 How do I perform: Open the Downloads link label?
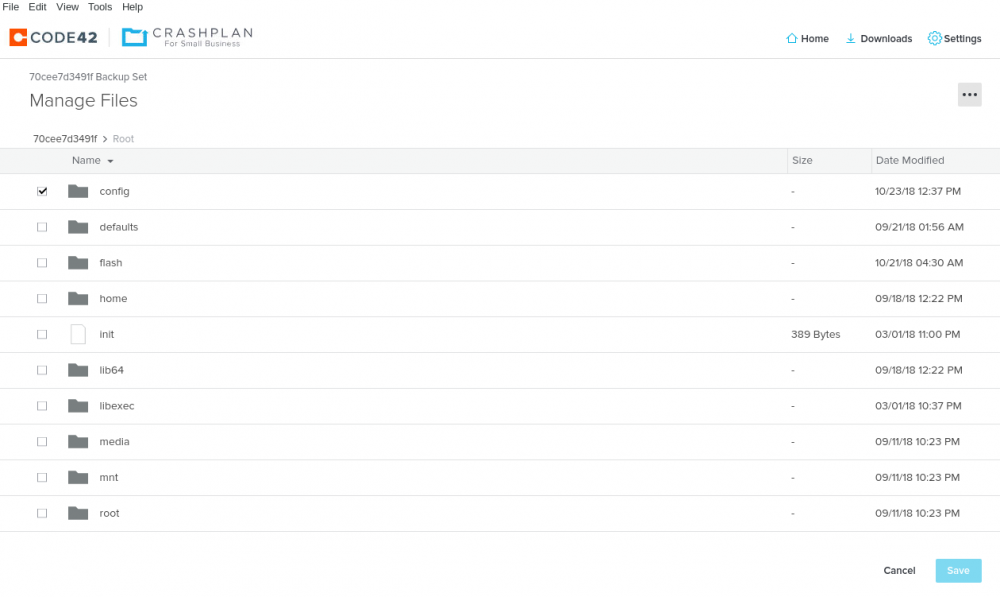[x=886, y=39]
